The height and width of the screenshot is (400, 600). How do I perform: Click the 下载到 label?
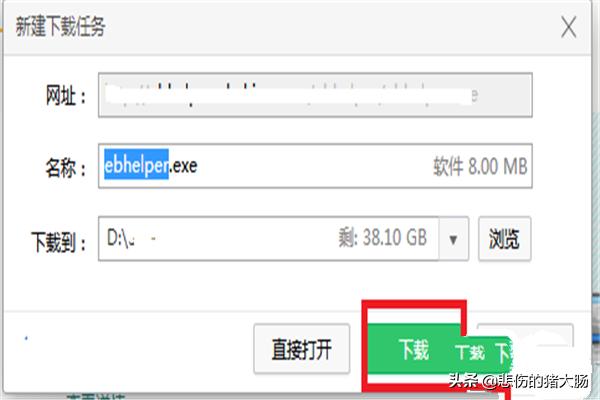pyautogui.click(x=59, y=242)
